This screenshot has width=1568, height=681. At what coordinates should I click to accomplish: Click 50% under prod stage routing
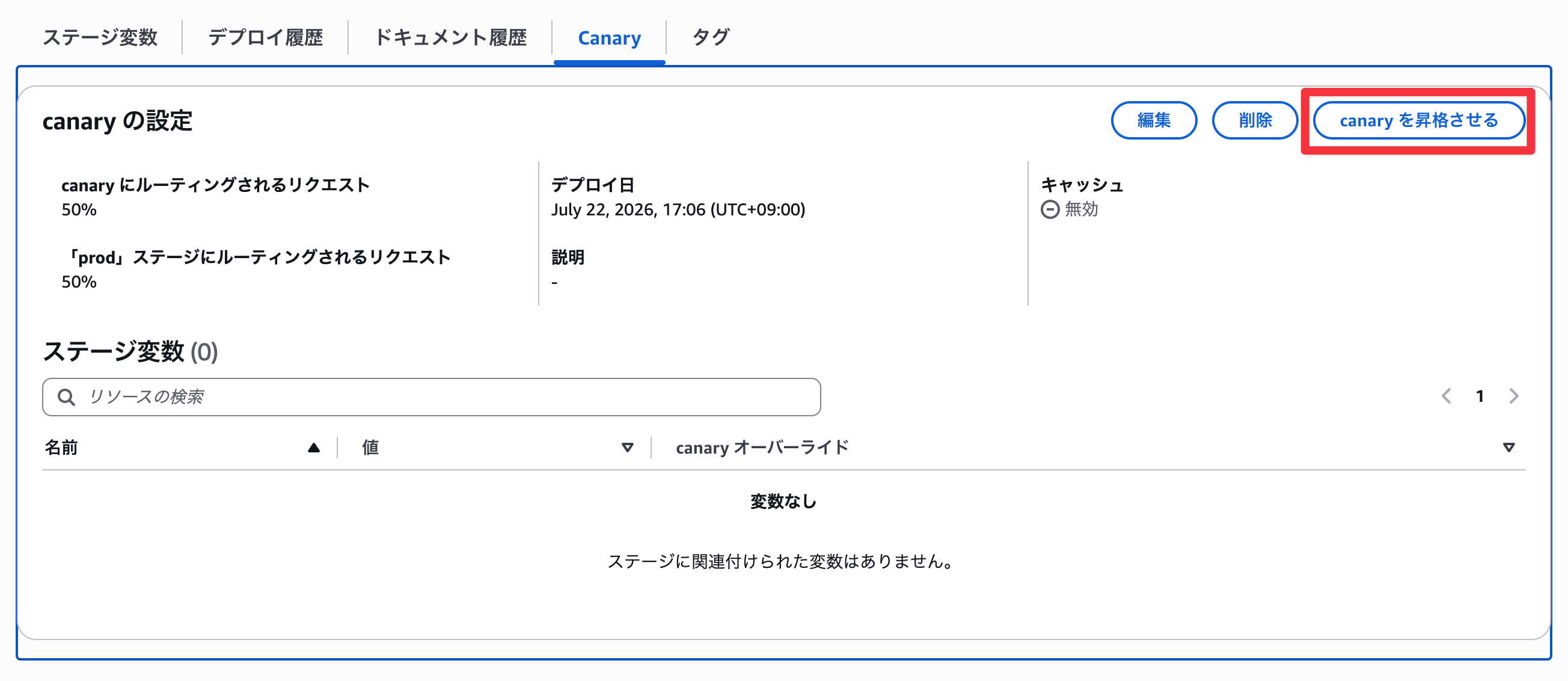79,282
